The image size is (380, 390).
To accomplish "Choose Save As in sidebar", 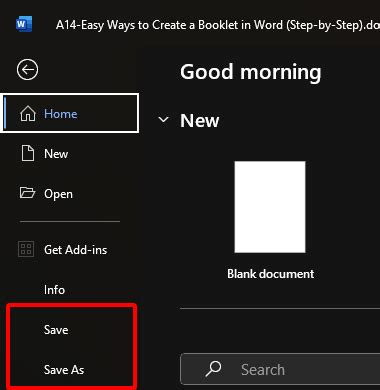I will click(70, 370).
